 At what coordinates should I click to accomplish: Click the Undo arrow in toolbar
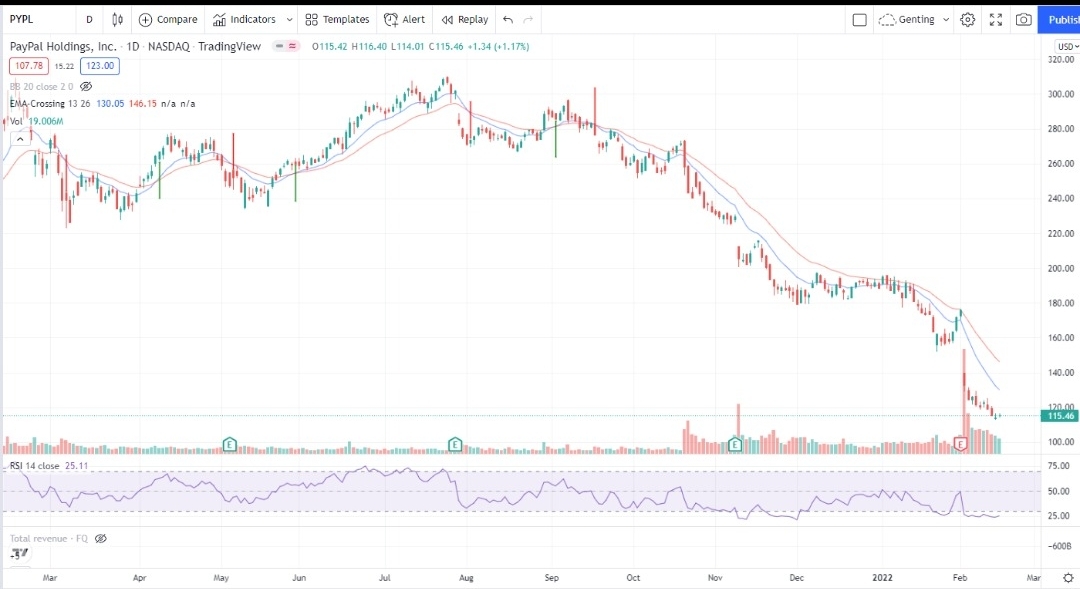(508, 19)
